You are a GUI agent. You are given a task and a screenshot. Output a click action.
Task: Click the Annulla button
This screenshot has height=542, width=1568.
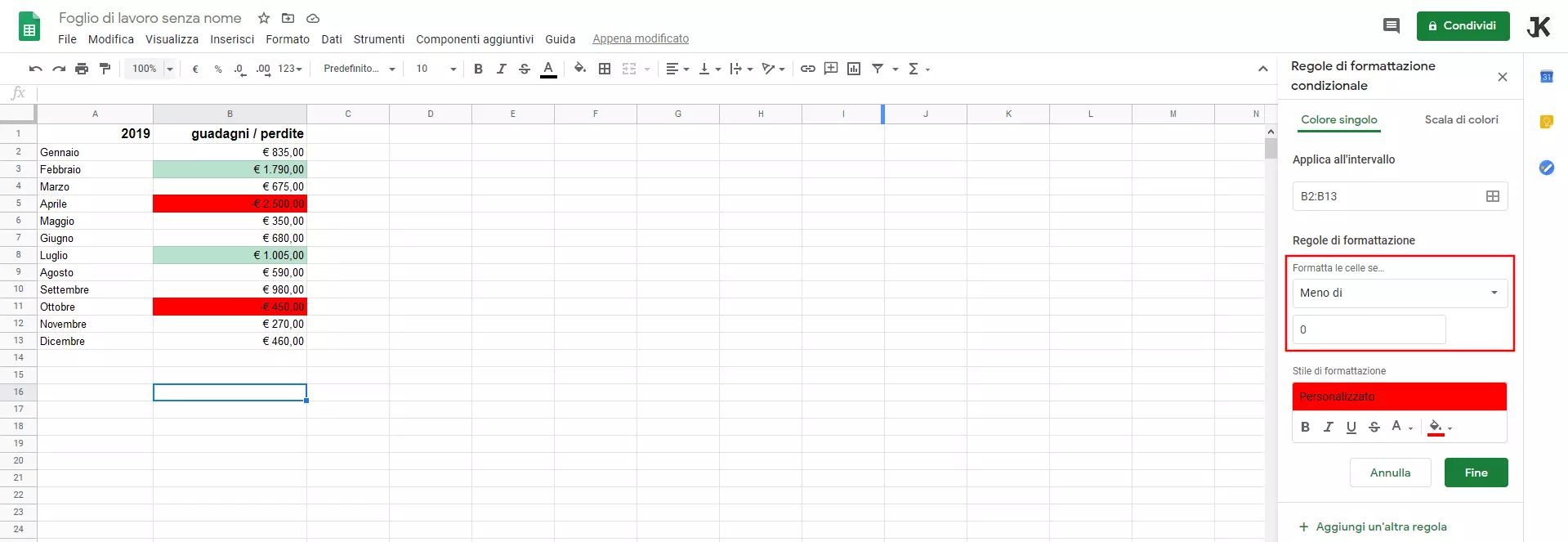pyautogui.click(x=1391, y=473)
